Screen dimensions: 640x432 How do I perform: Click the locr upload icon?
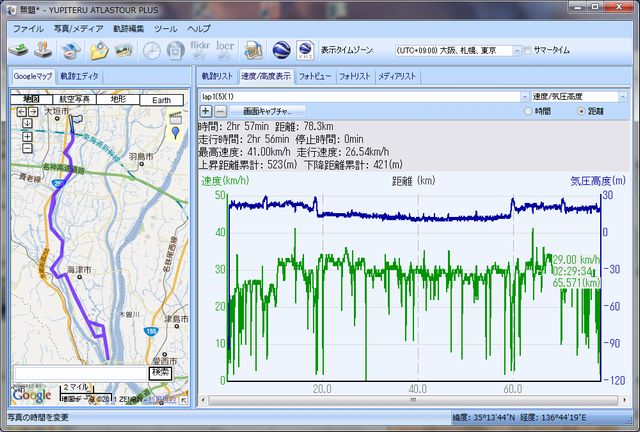click(225, 50)
